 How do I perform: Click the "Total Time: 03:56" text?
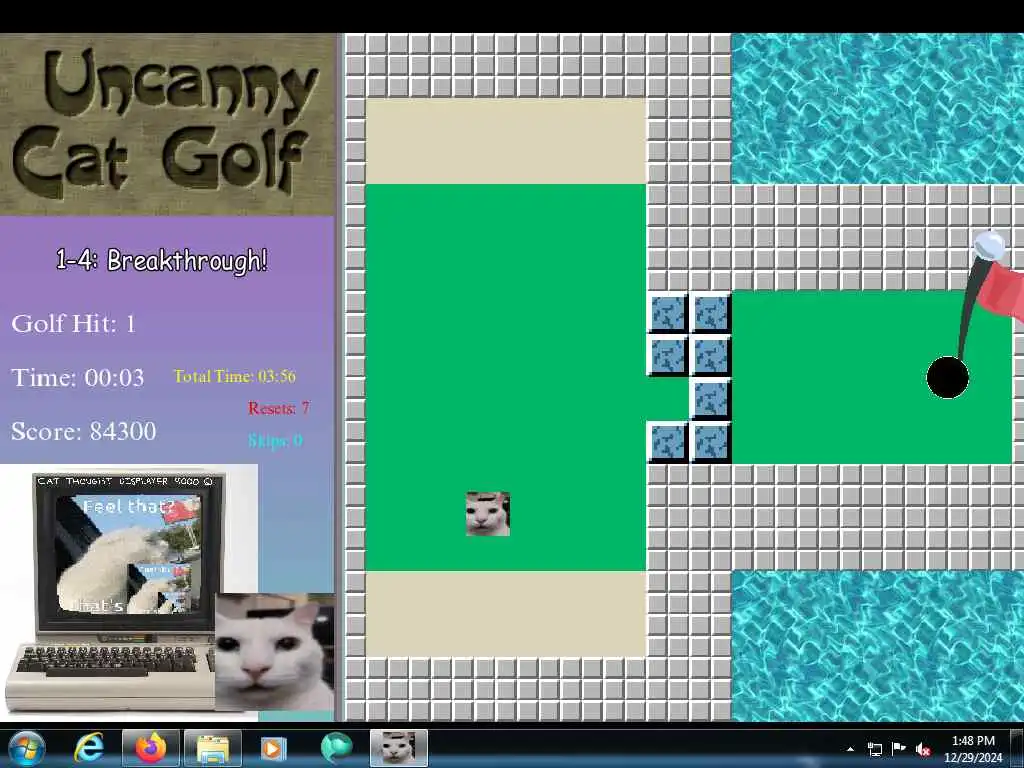(x=234, y=376)
